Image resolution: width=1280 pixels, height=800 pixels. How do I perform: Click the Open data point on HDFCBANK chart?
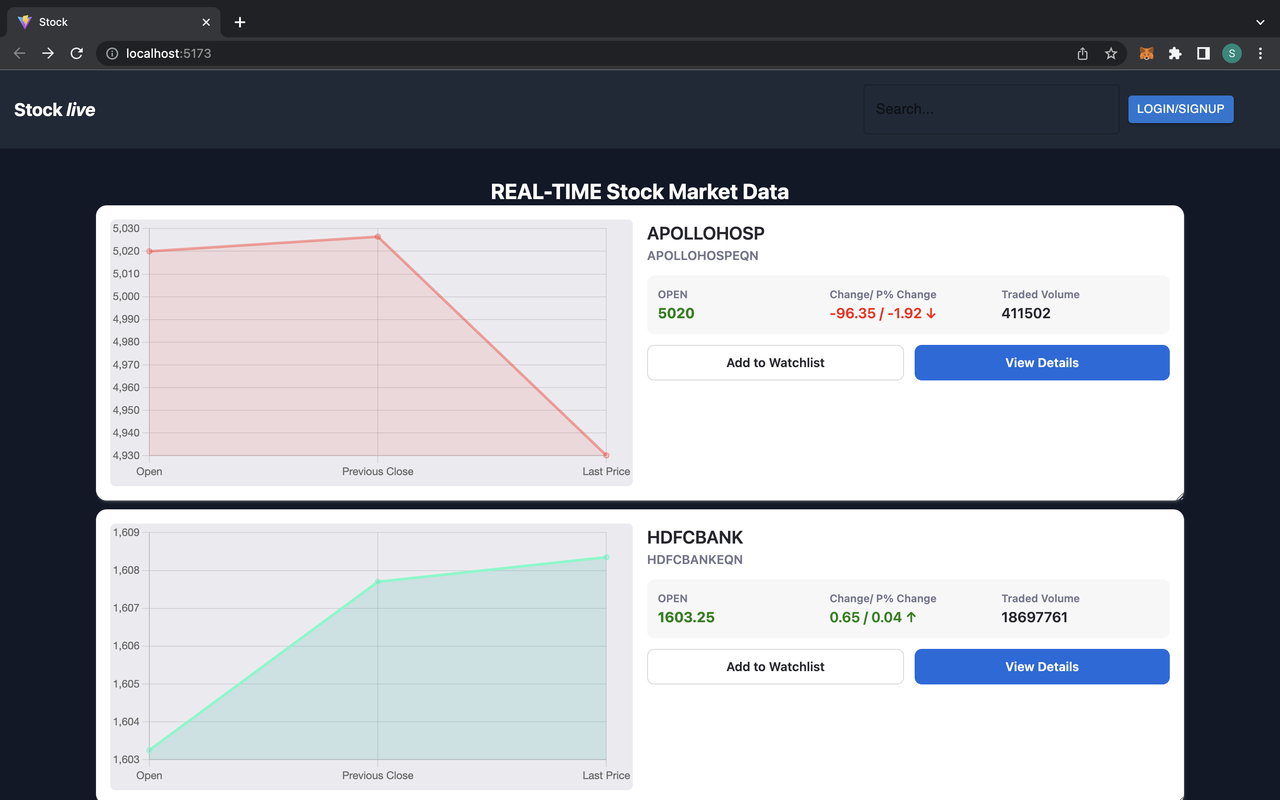pyautogui.click(x=150, y=750)
